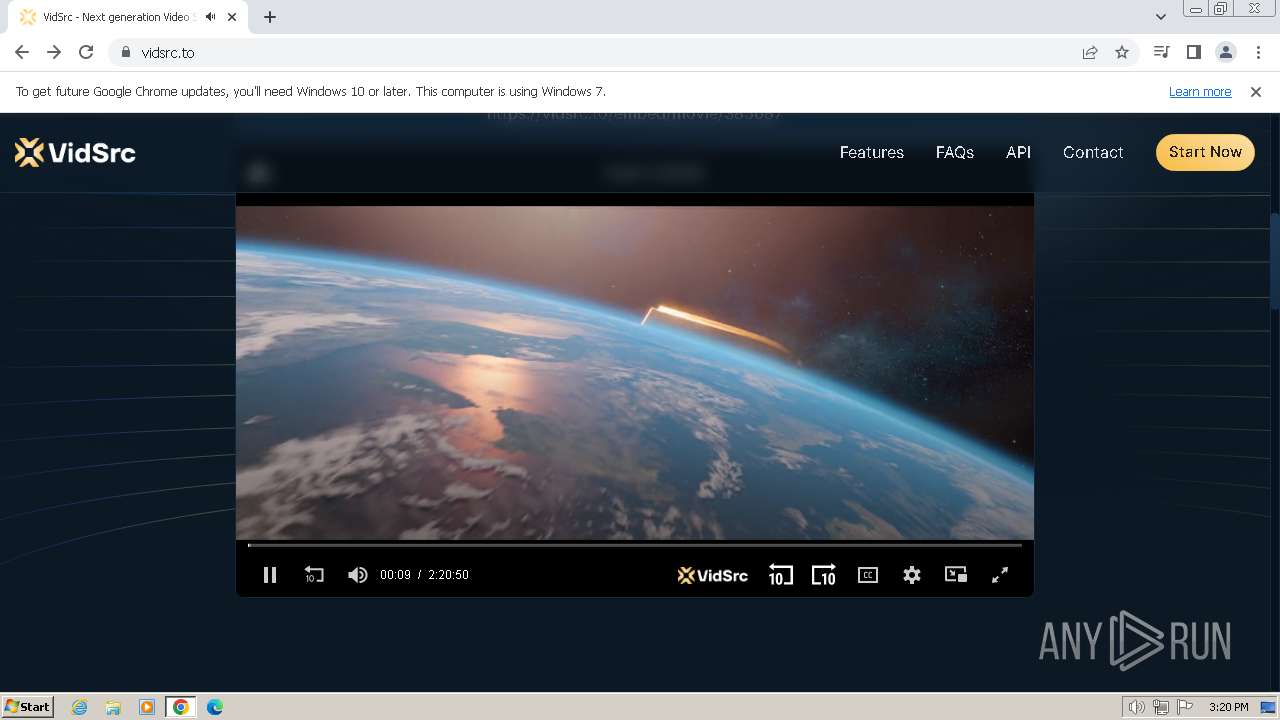Image resolution: width=1280 pixels, height=720 pixels.
Task: Open the media controls in the Chrome toolbar
Action: [x=1161, y=52]
